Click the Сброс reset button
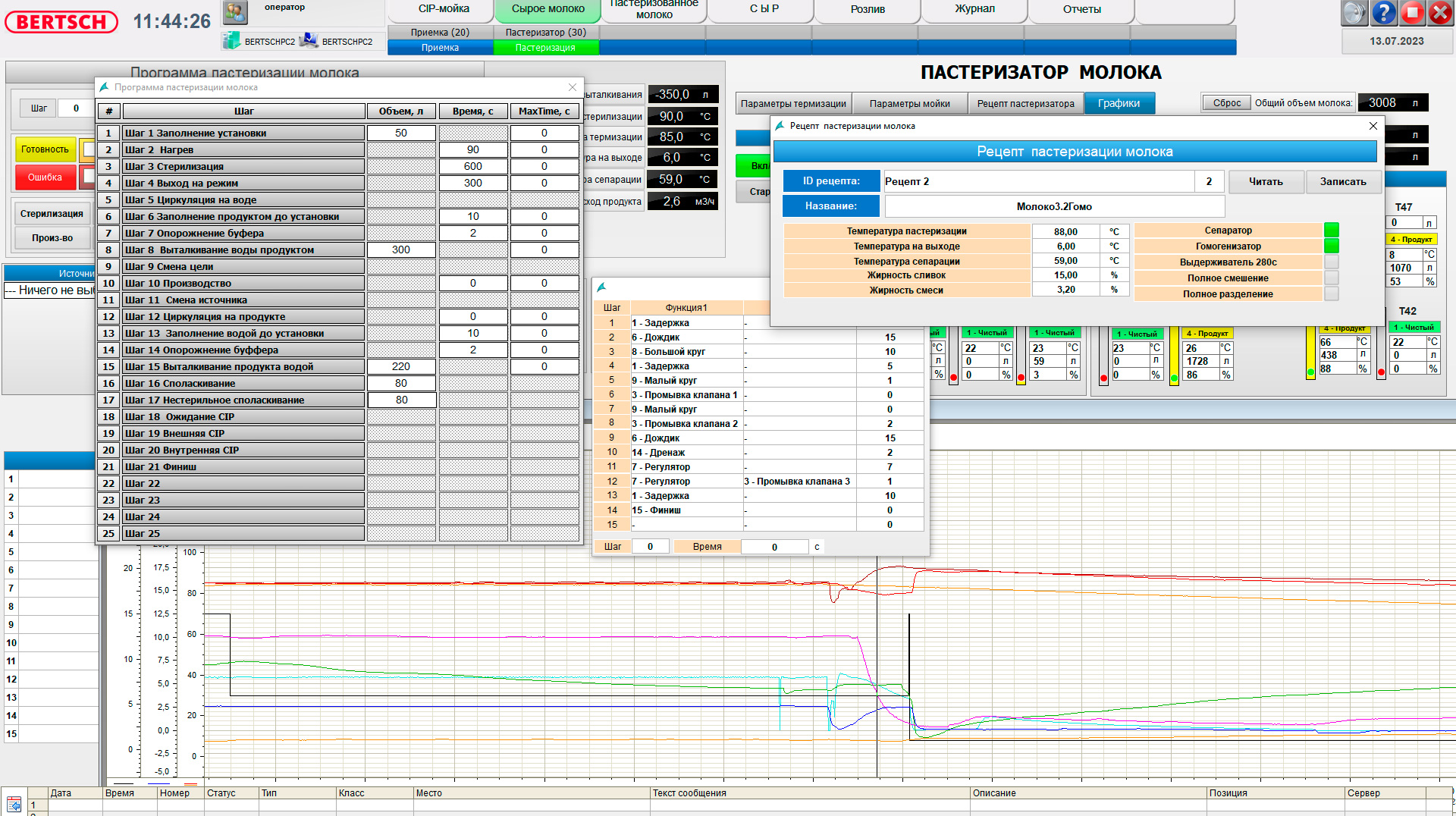Viewport: 1456px width, 816px height. click(1226, 103)
